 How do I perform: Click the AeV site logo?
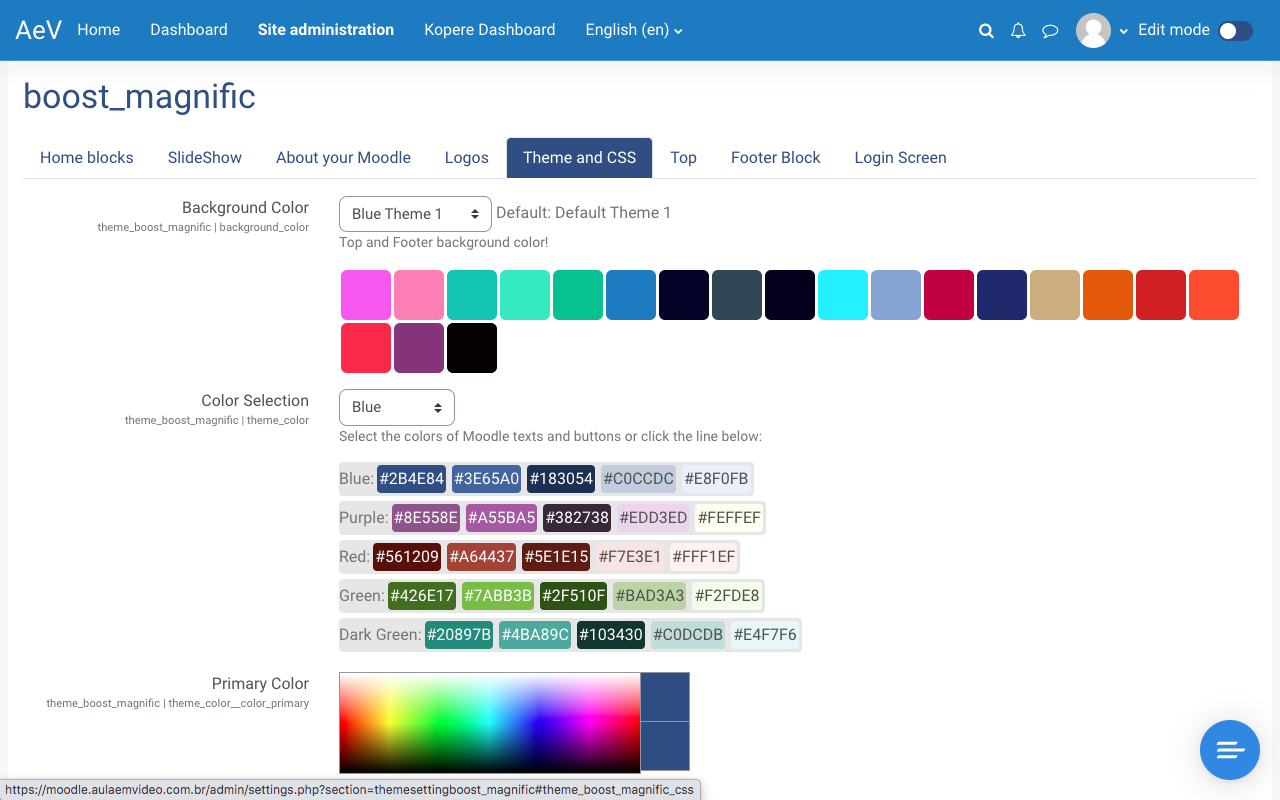point(39,30)
